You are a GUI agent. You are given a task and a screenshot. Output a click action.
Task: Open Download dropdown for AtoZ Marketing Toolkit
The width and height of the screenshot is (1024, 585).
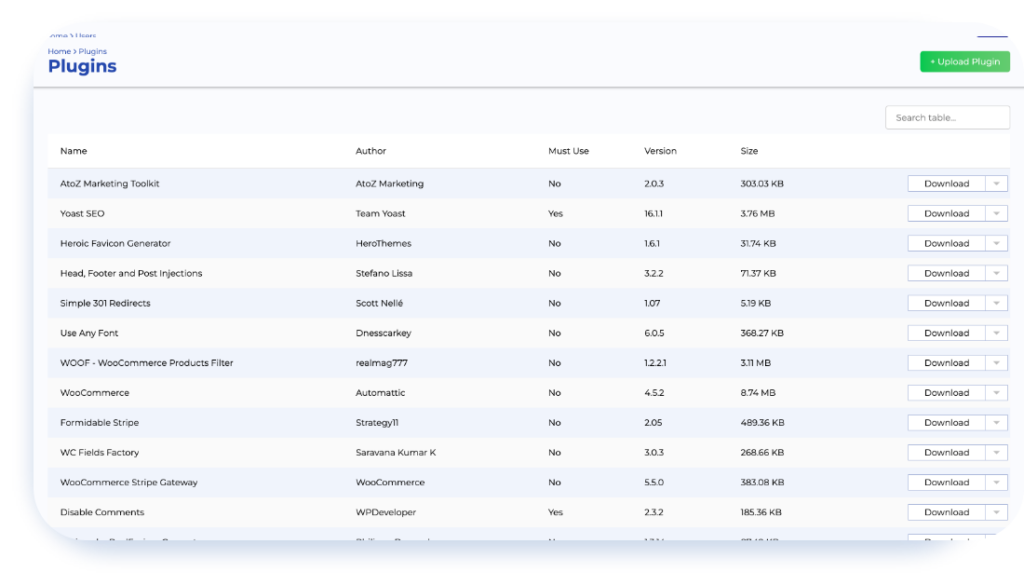tap(996, 183)
